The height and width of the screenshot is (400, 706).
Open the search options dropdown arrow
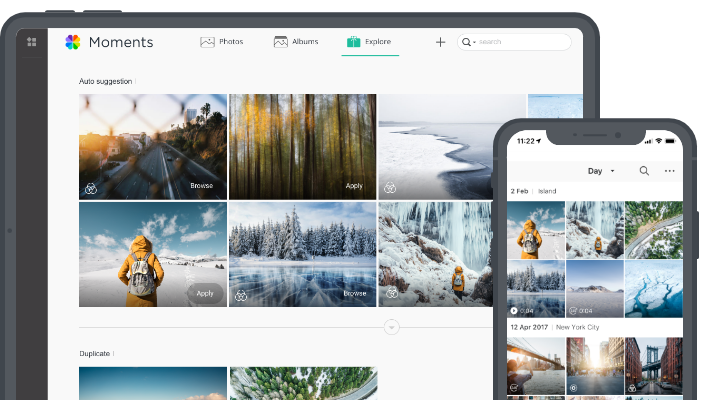pos(475,43)
